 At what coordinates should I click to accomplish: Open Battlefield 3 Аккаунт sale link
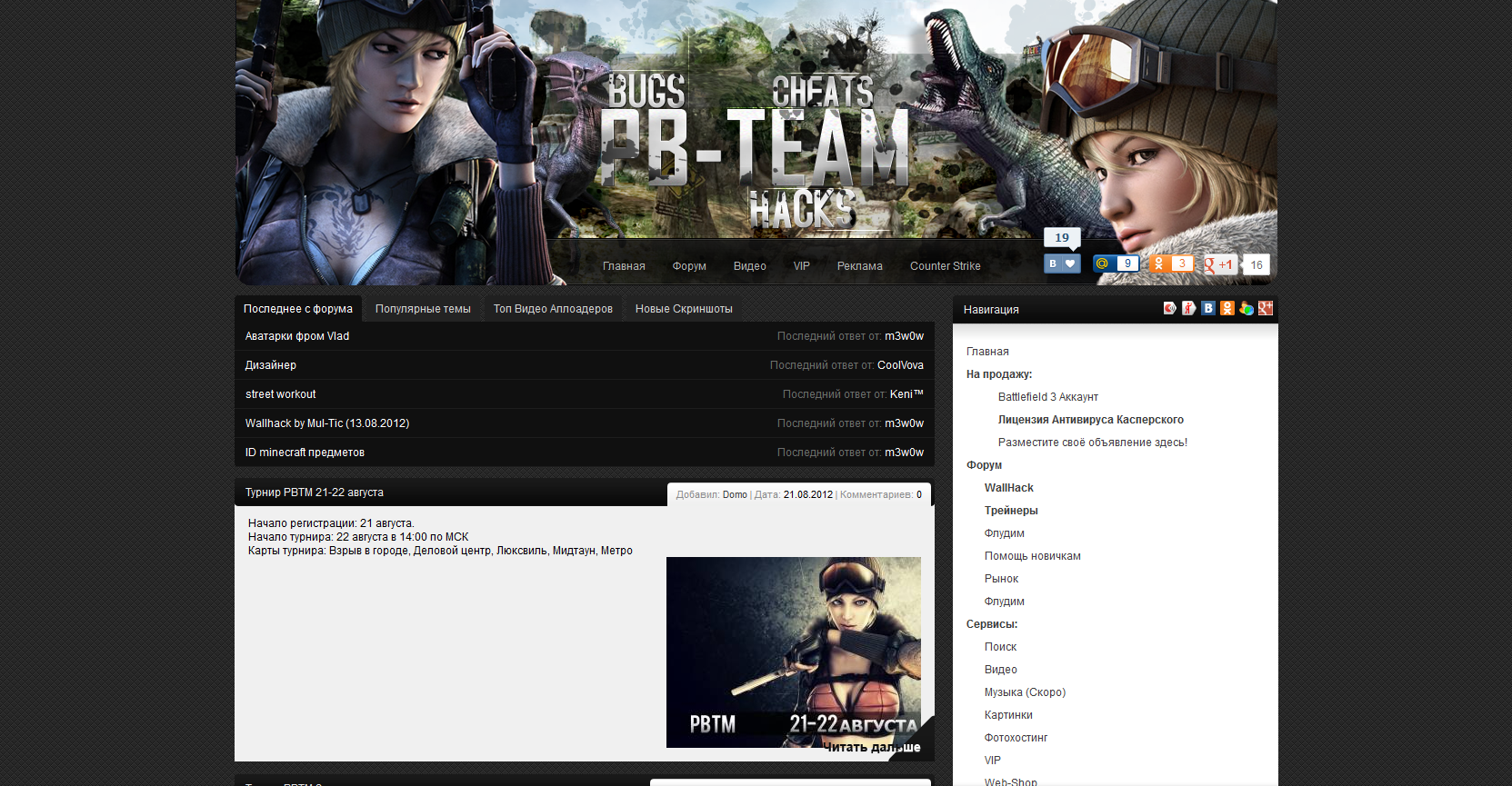[x=1048, y=397]
